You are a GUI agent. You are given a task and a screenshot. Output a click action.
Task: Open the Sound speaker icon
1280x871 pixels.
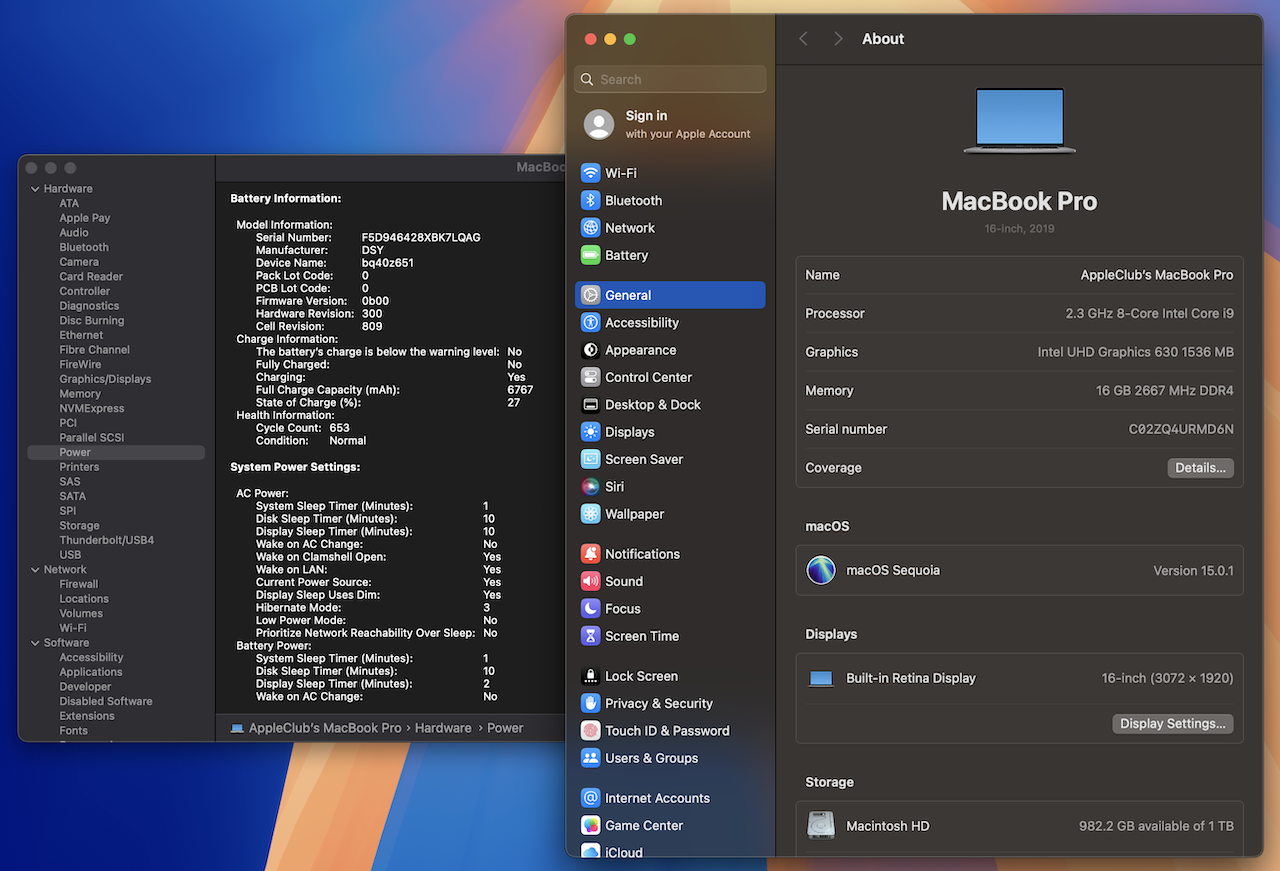point(590,581)
